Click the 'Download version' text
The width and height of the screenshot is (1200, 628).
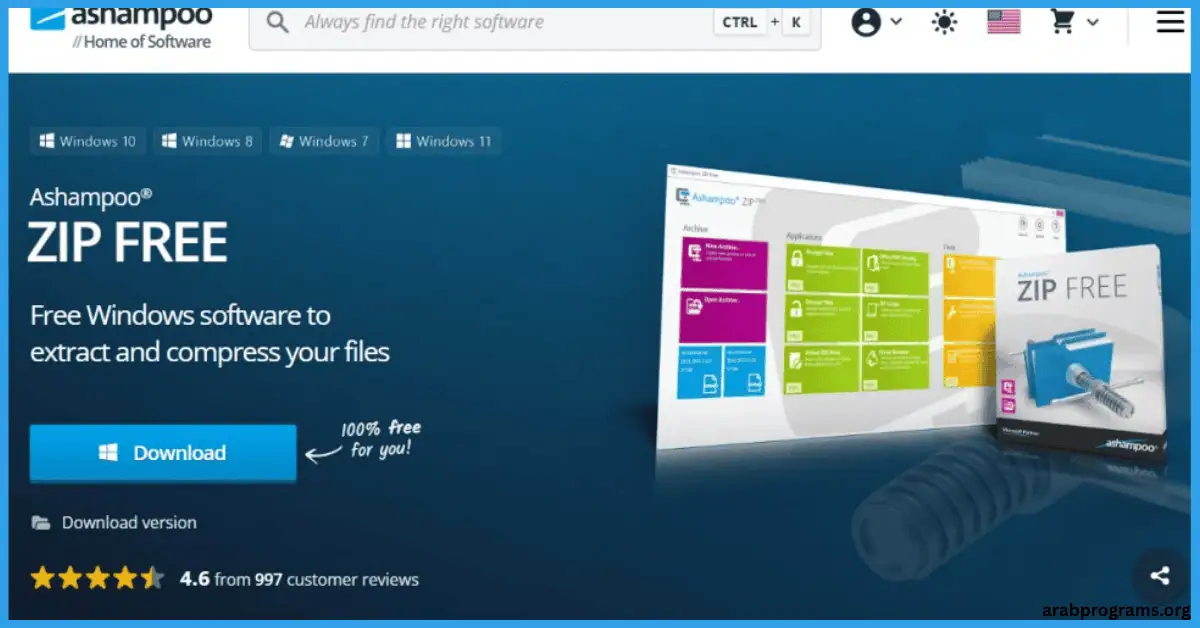coord(129,523)
